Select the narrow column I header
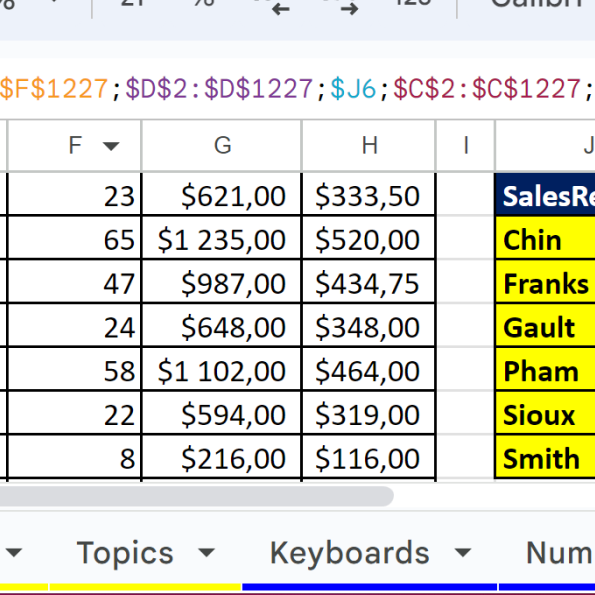 click(466, 146)
